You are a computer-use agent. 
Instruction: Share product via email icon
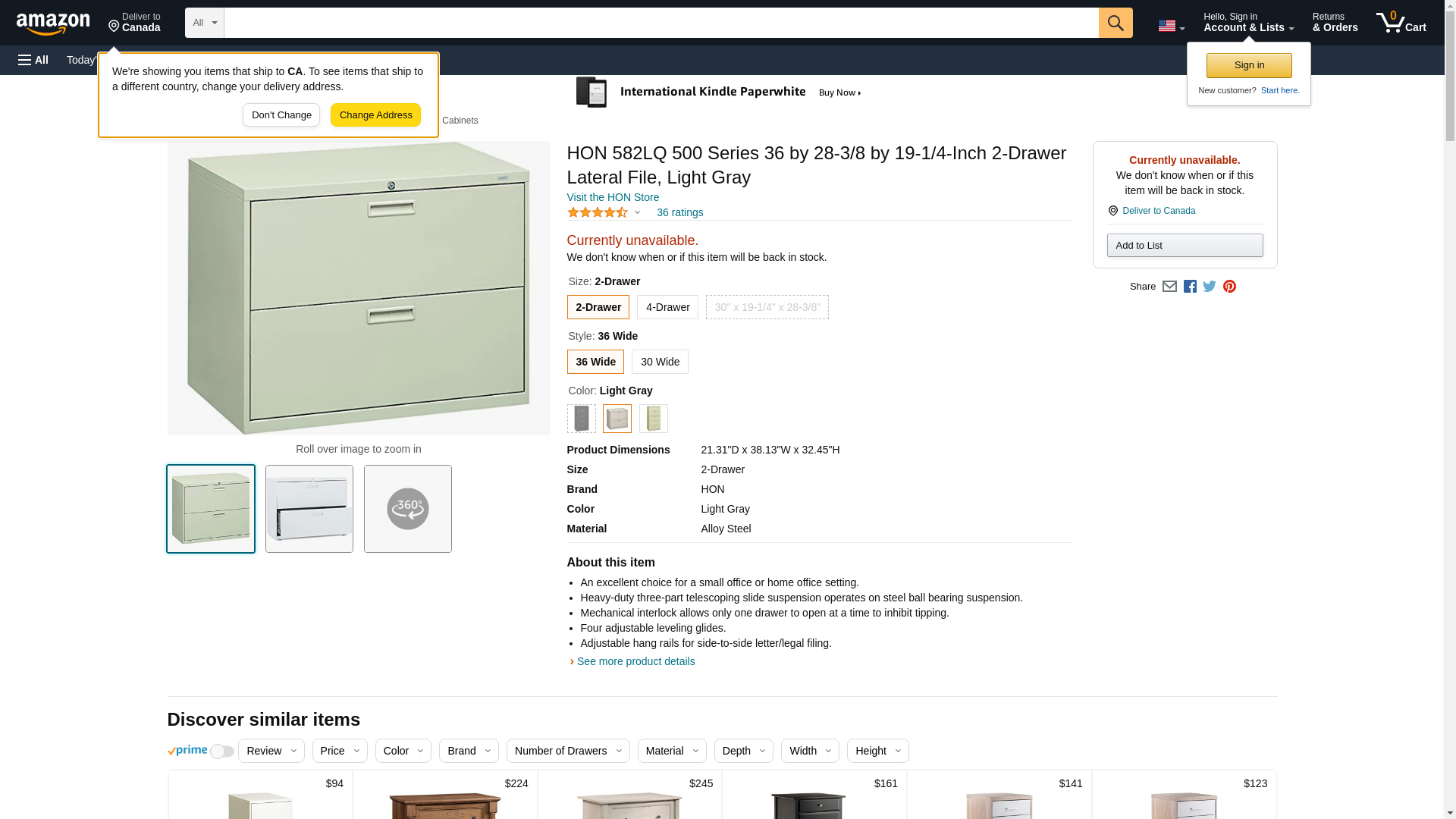click(x=1169, y=287)
